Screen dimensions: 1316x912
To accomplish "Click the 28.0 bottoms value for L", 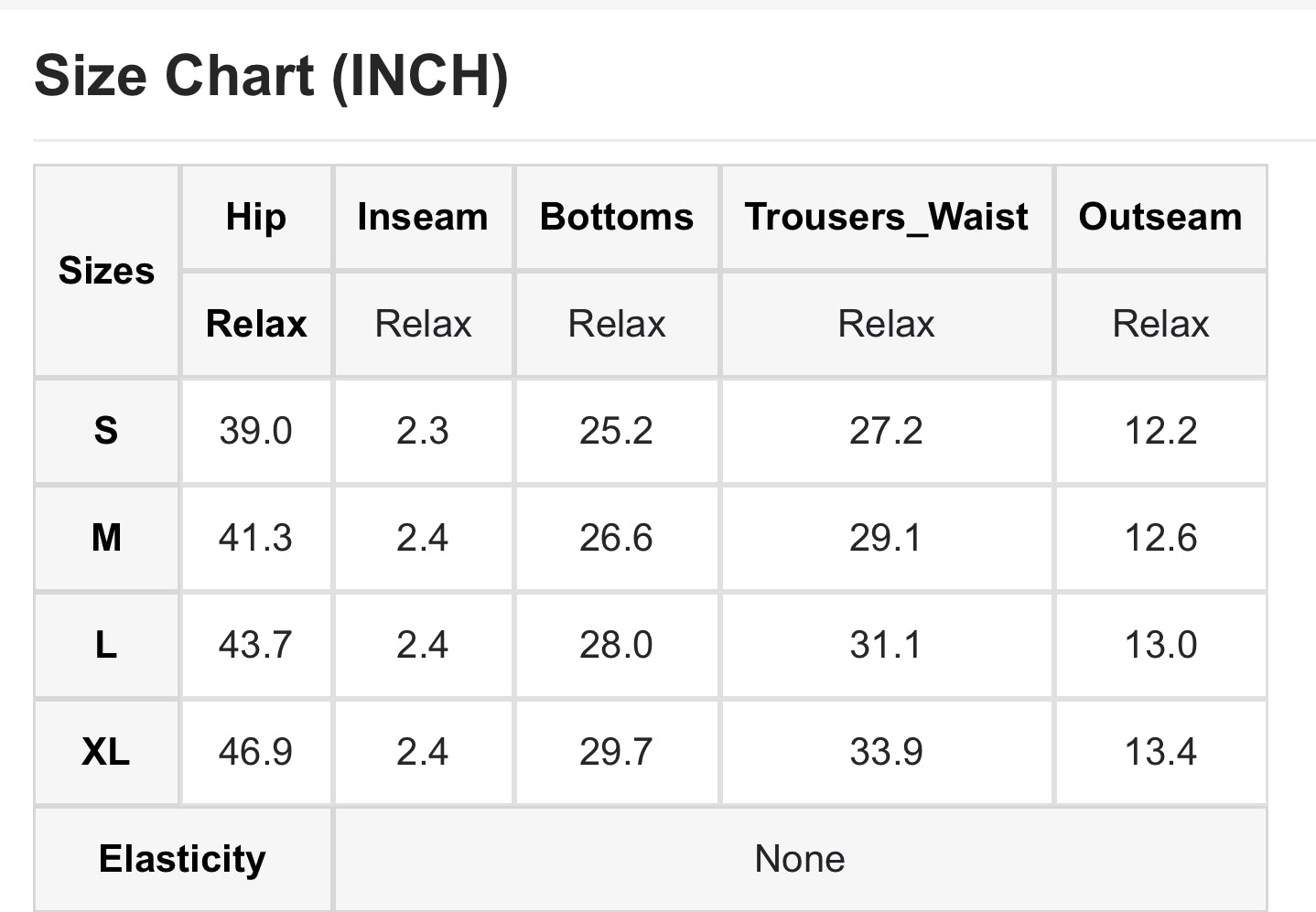I will pos(617,645).
